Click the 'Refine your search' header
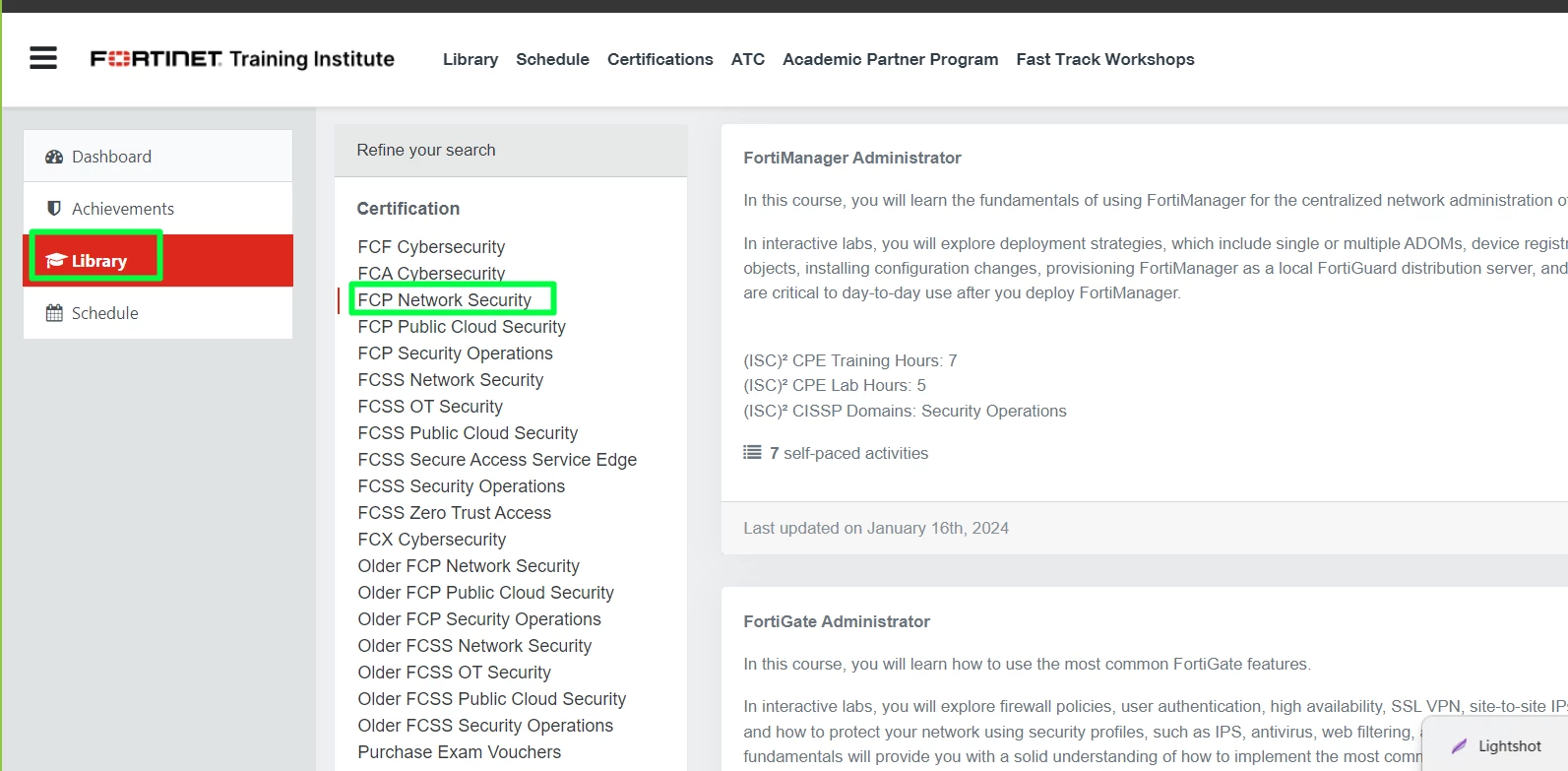This screenshot has width=1568, height=771. pos(426,150)
